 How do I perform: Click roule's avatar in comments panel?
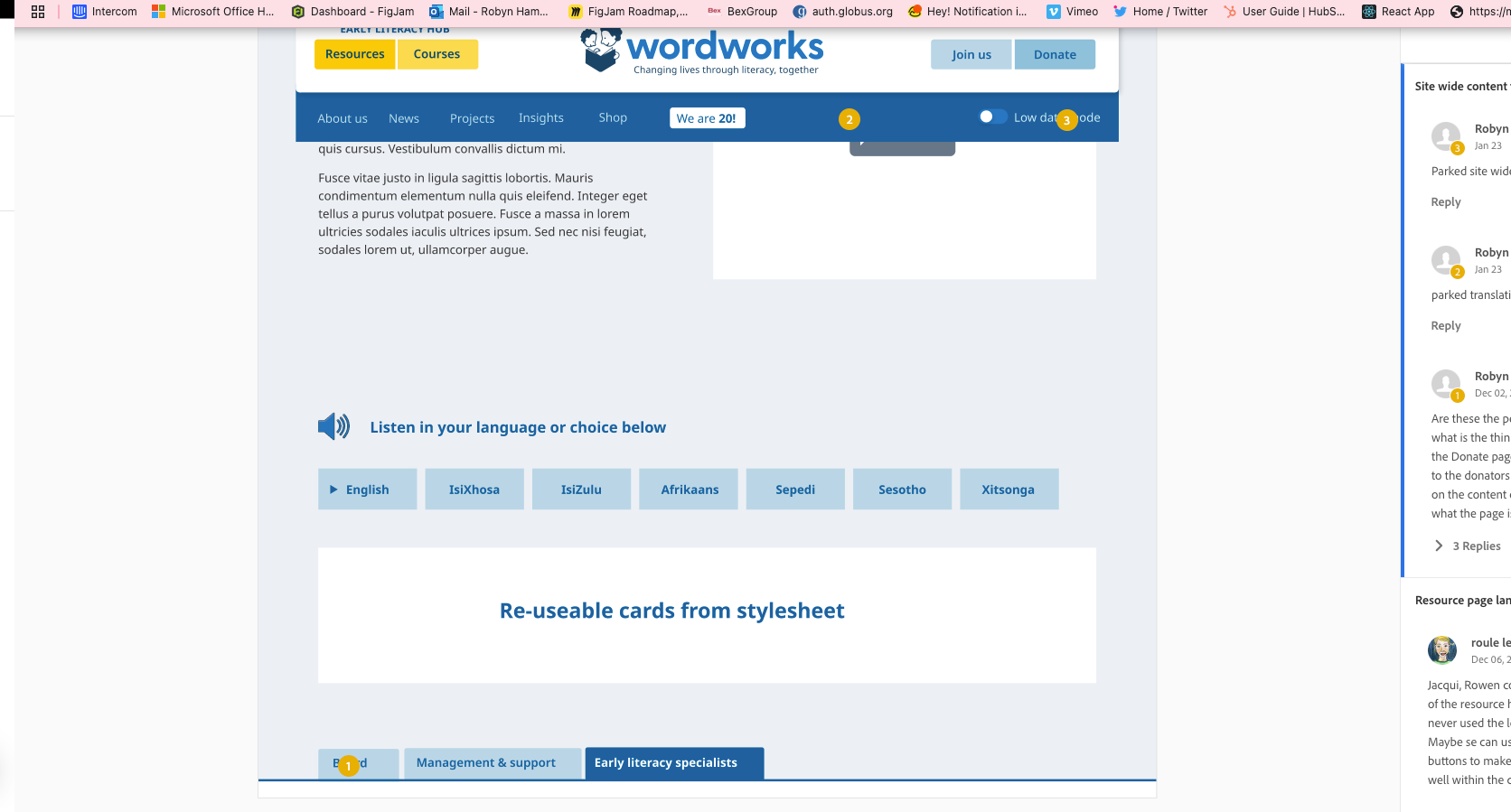(x=1441, y=650)
